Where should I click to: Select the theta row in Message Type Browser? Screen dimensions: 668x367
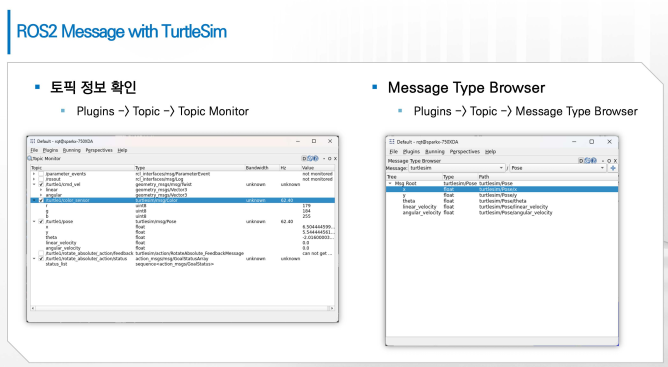click(502, 201)
